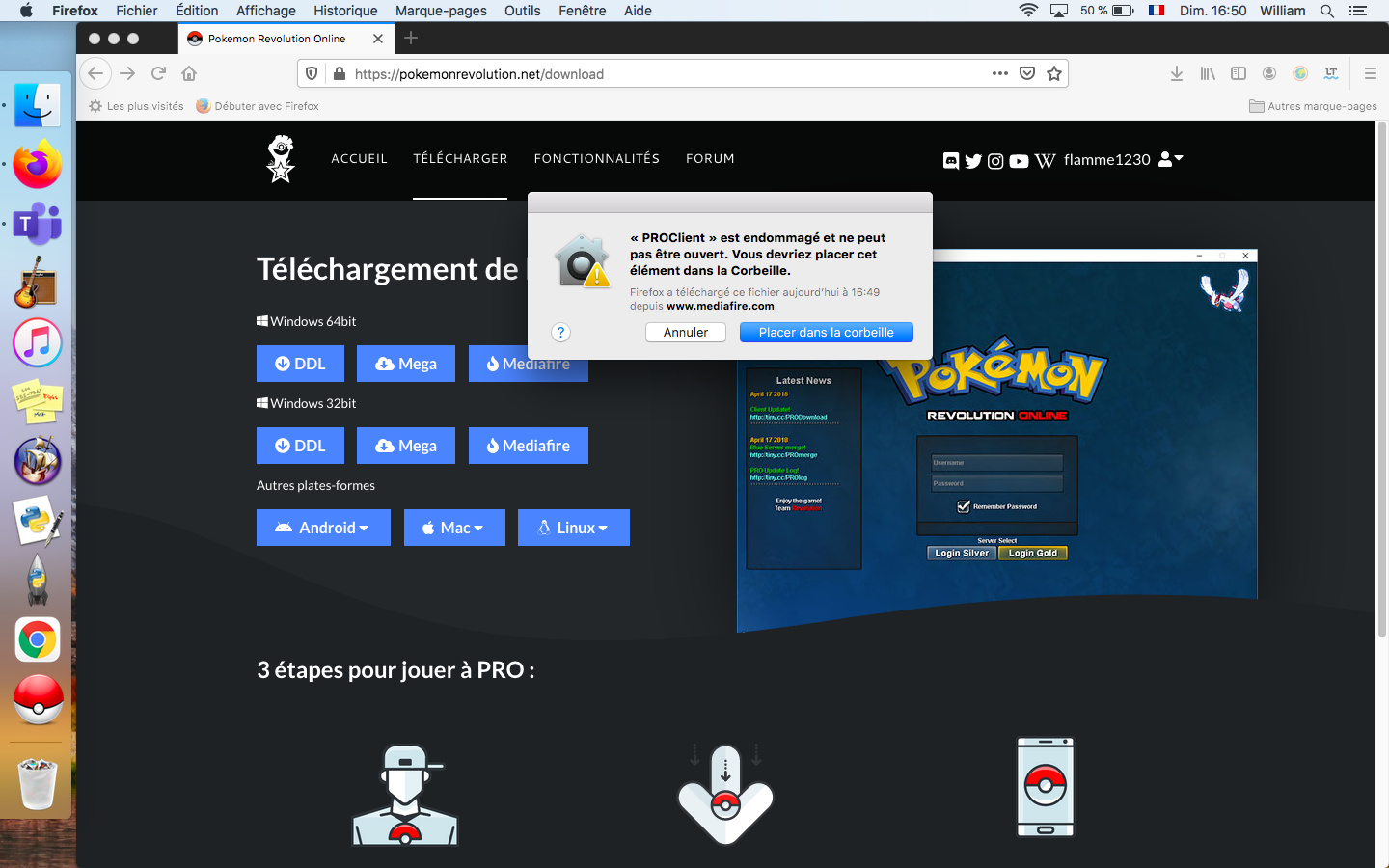The height and width of the screenshot is (868, 1389).
Task: Download Windows 32bit via Mediafire
Action: 529,446
